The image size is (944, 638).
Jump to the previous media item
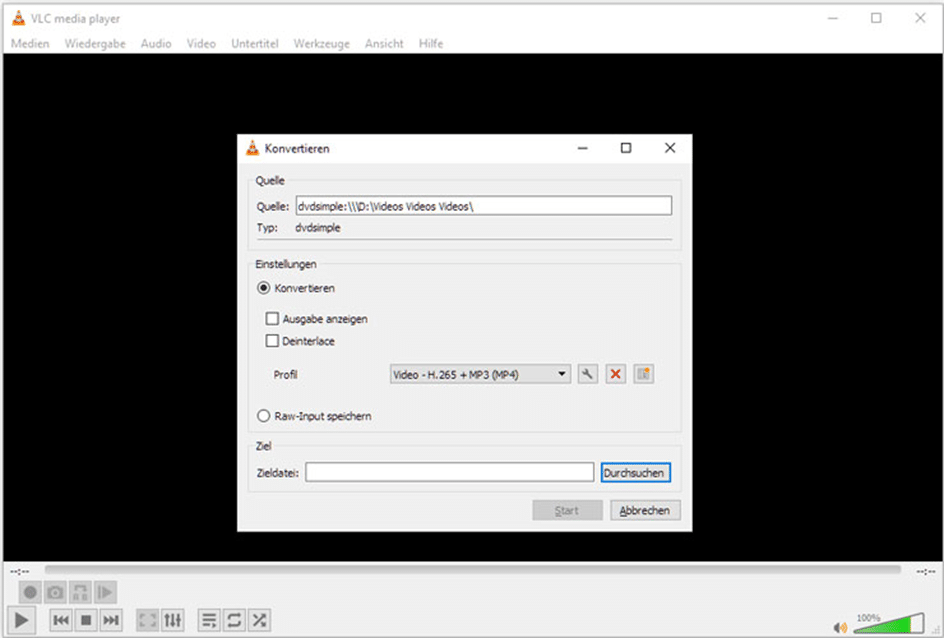click(61, 620)
